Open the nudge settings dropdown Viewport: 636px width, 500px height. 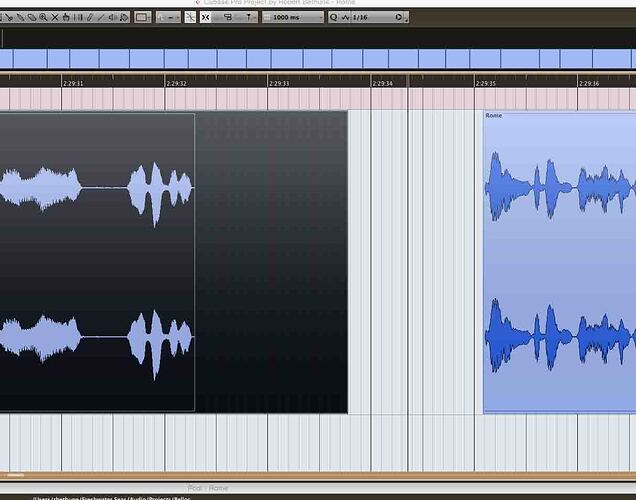tap(168, 17)
